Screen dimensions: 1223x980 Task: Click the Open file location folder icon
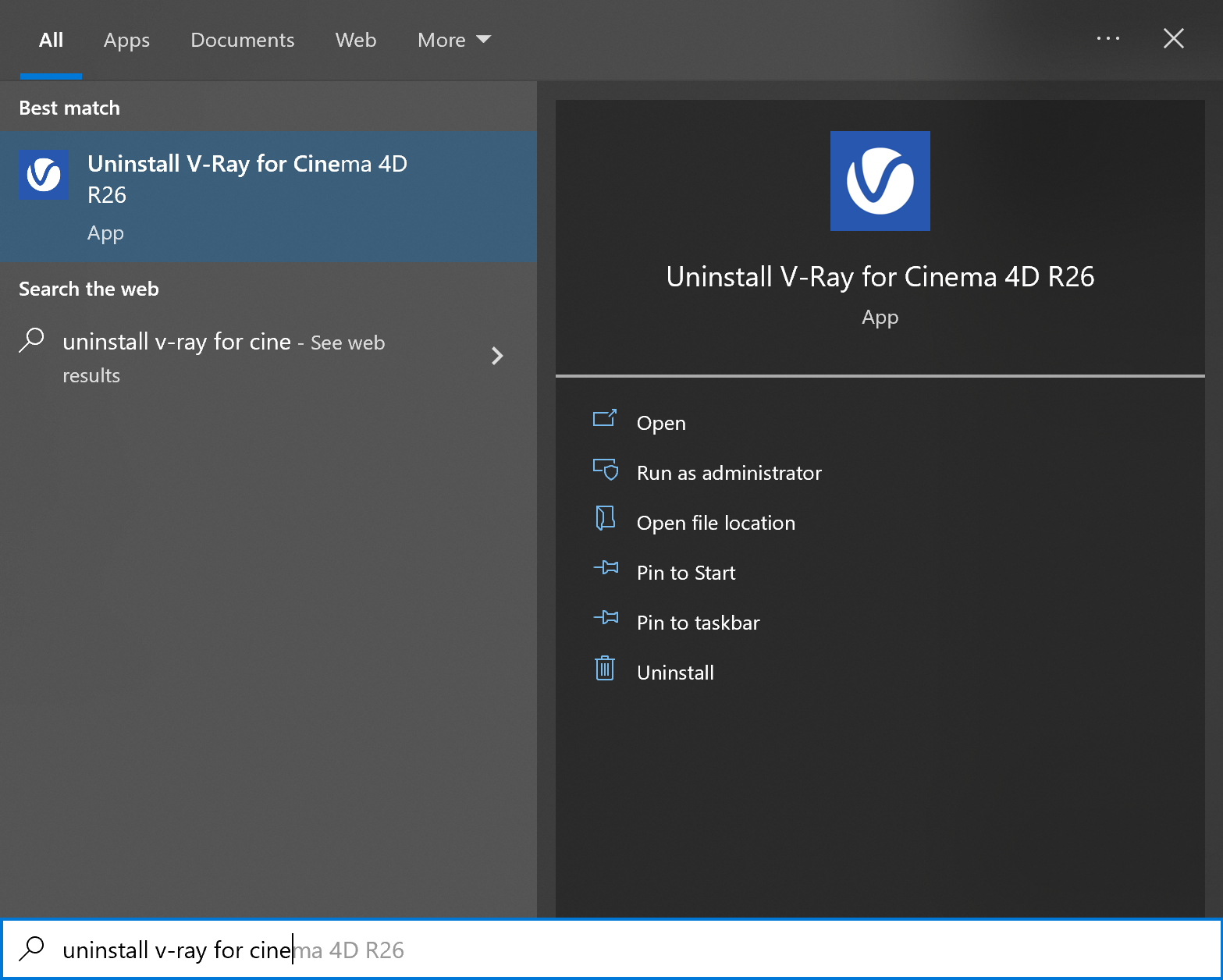[x=605, y=519]
